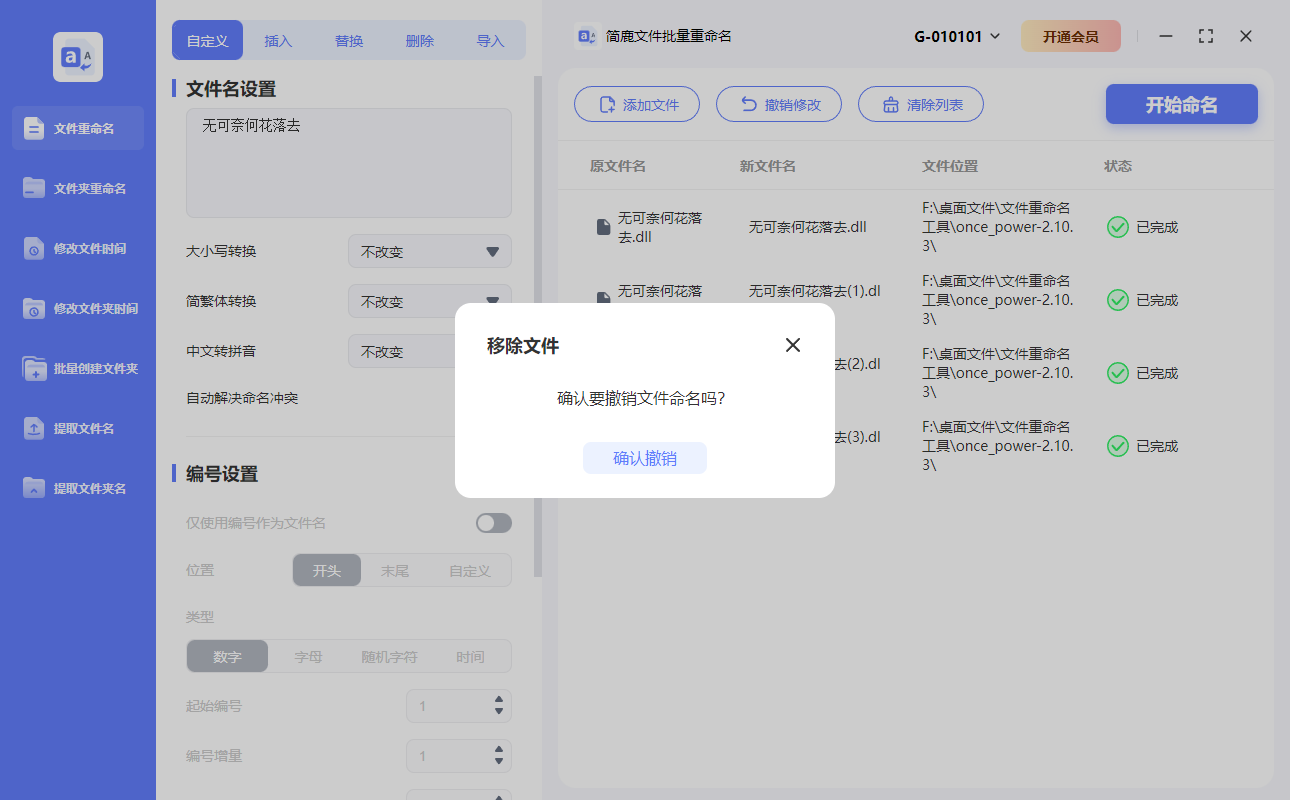Enable 仅使用编号作为文件名 toggle
Image resolution: width=1290 pixels, height=800 pixels.
[x=493, y=522]
